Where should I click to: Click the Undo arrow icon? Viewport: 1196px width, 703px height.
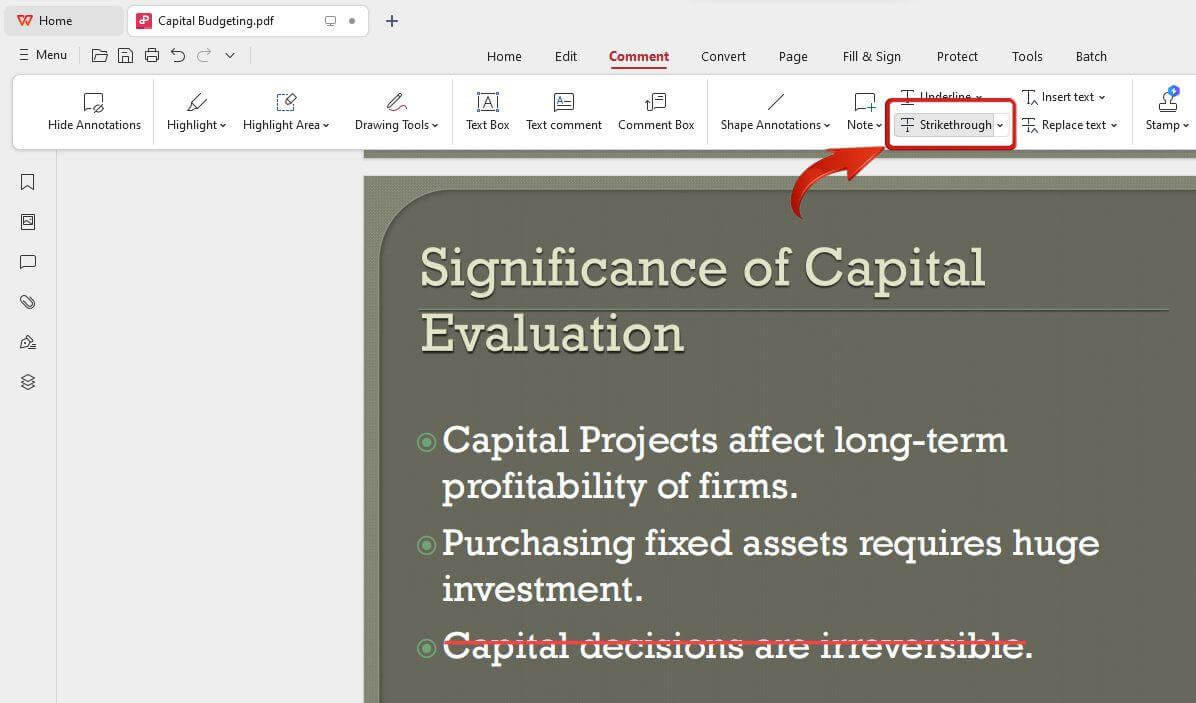tap(178, 56)
